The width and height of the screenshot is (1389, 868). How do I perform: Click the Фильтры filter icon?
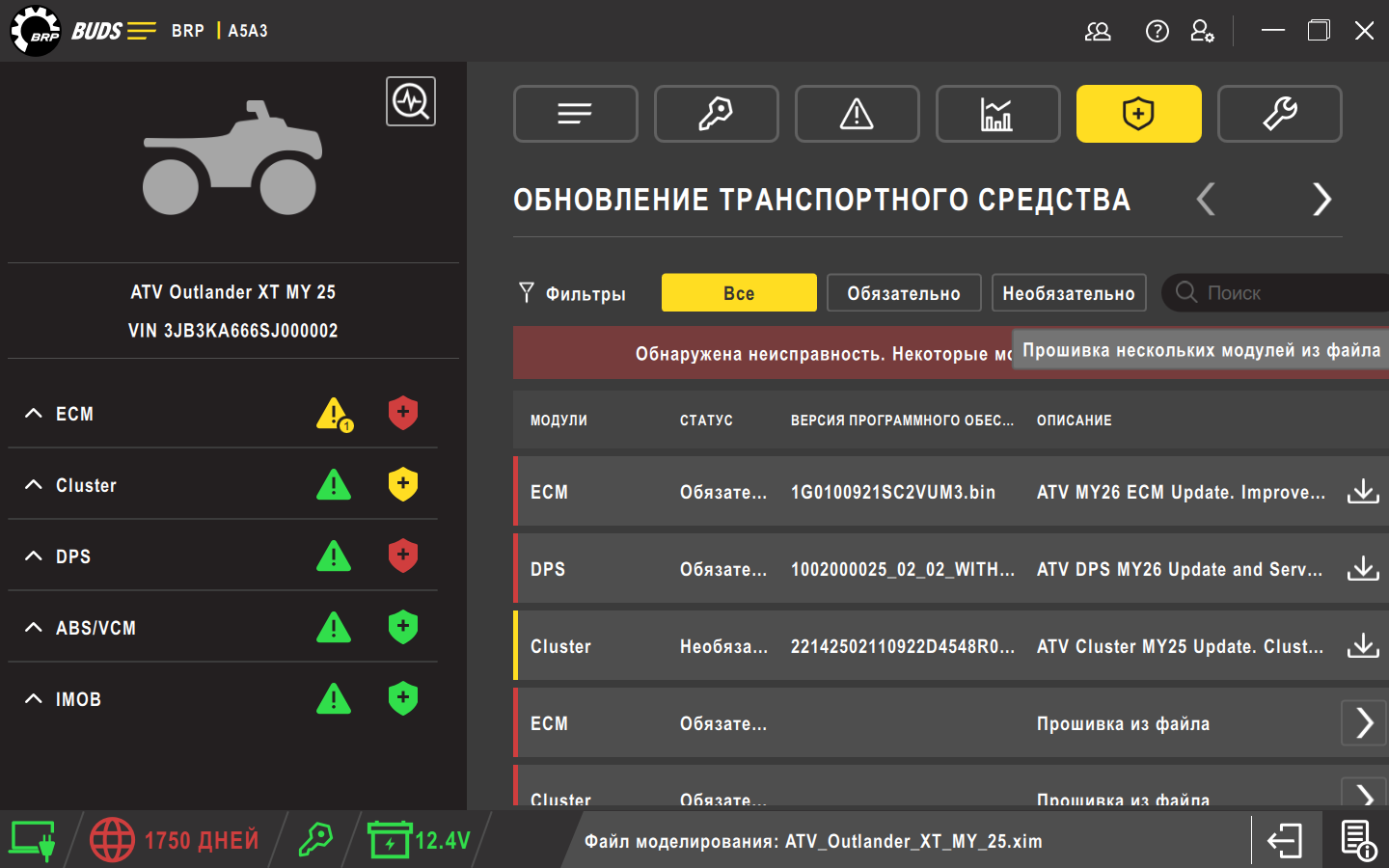tap(526, 293)
